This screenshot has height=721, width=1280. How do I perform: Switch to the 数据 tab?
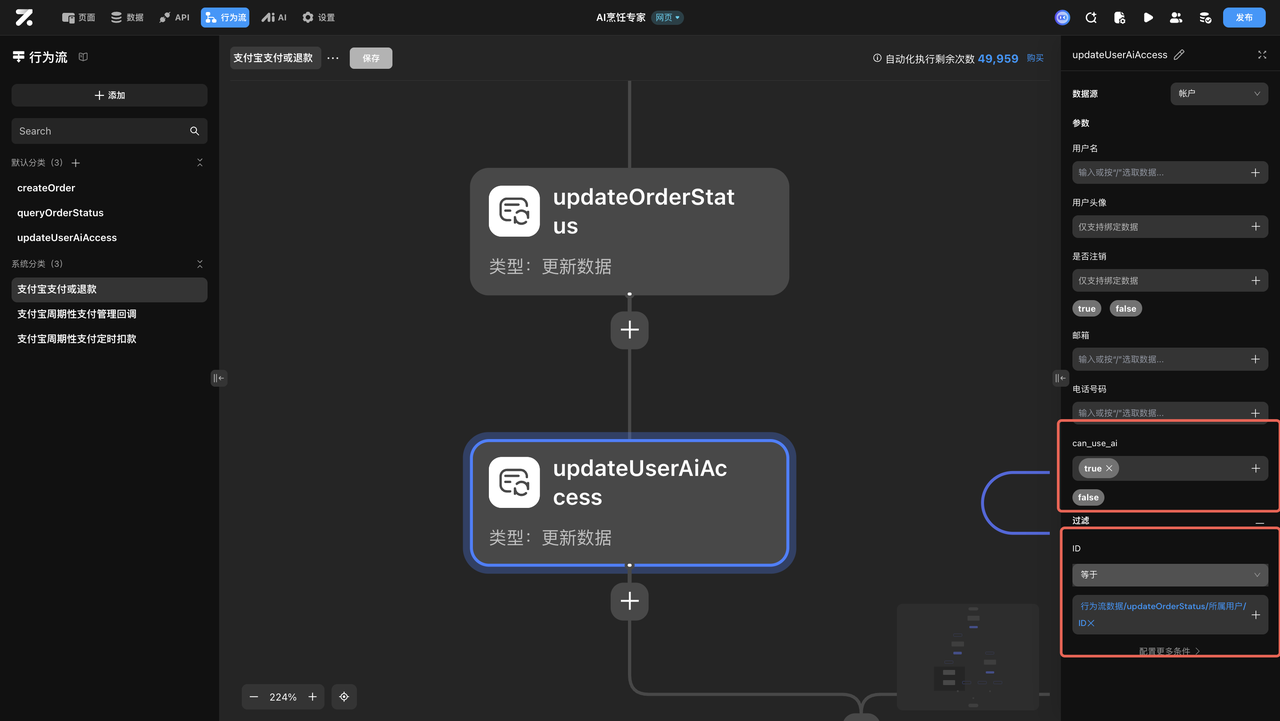coord(127,17)
